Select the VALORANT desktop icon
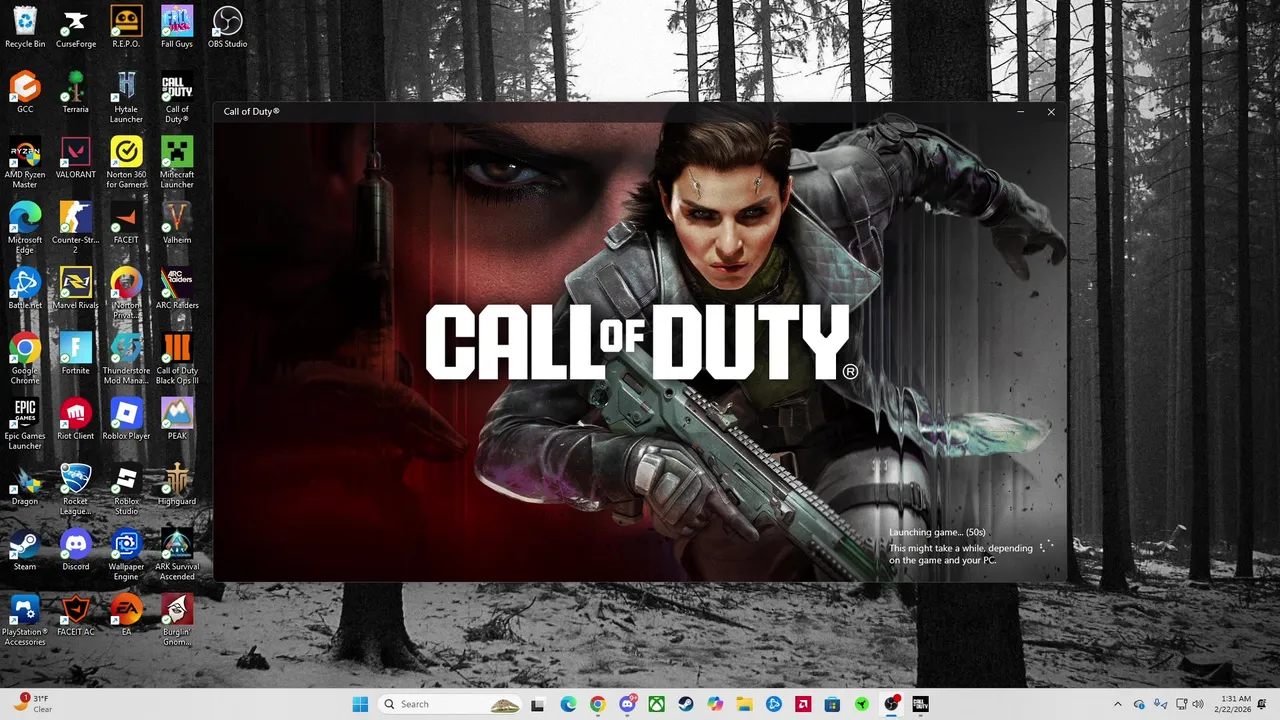This screenshot has height=720, width=1280. point(75,158)
